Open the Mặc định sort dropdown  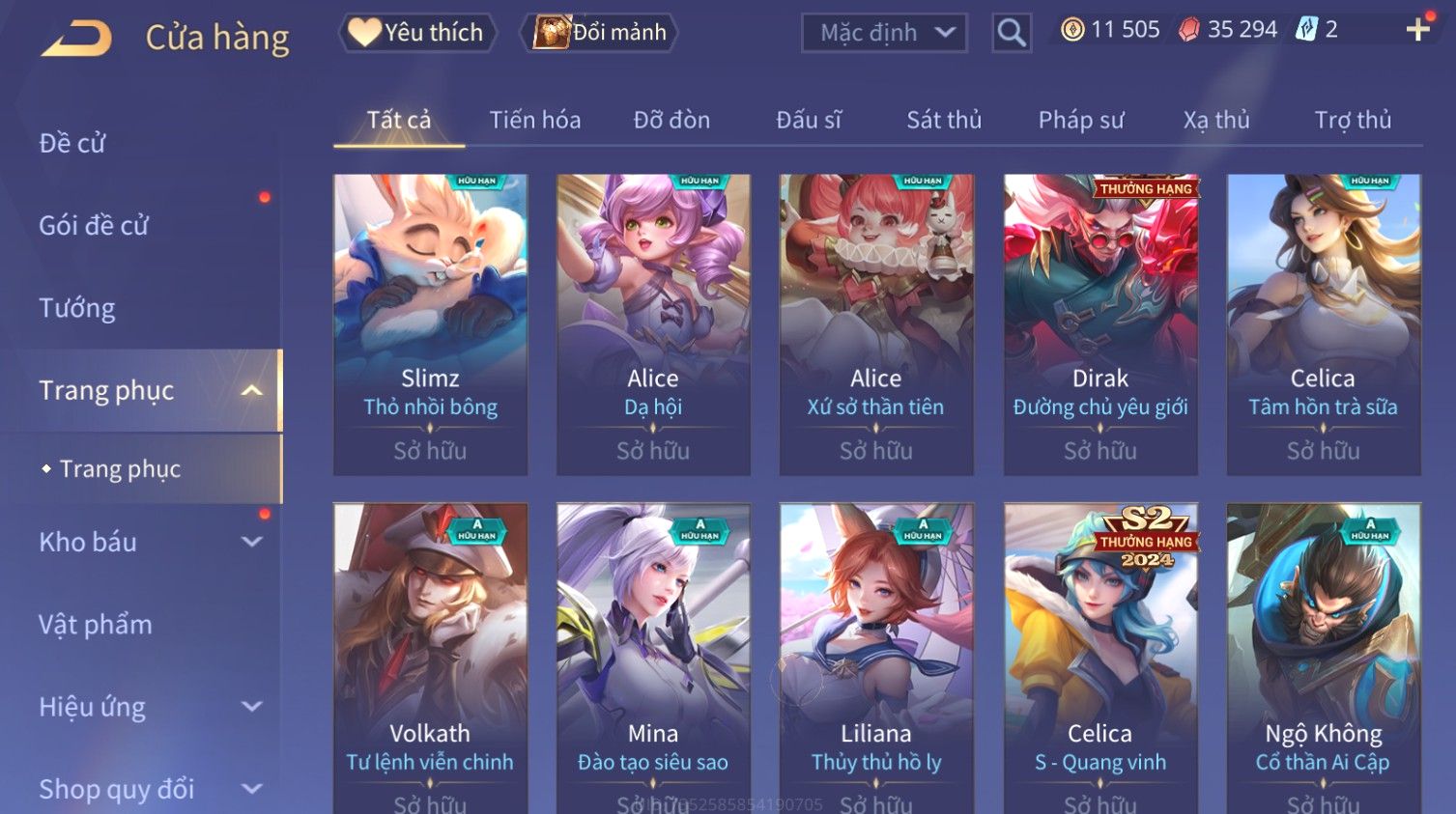click(x=884, y=33)
